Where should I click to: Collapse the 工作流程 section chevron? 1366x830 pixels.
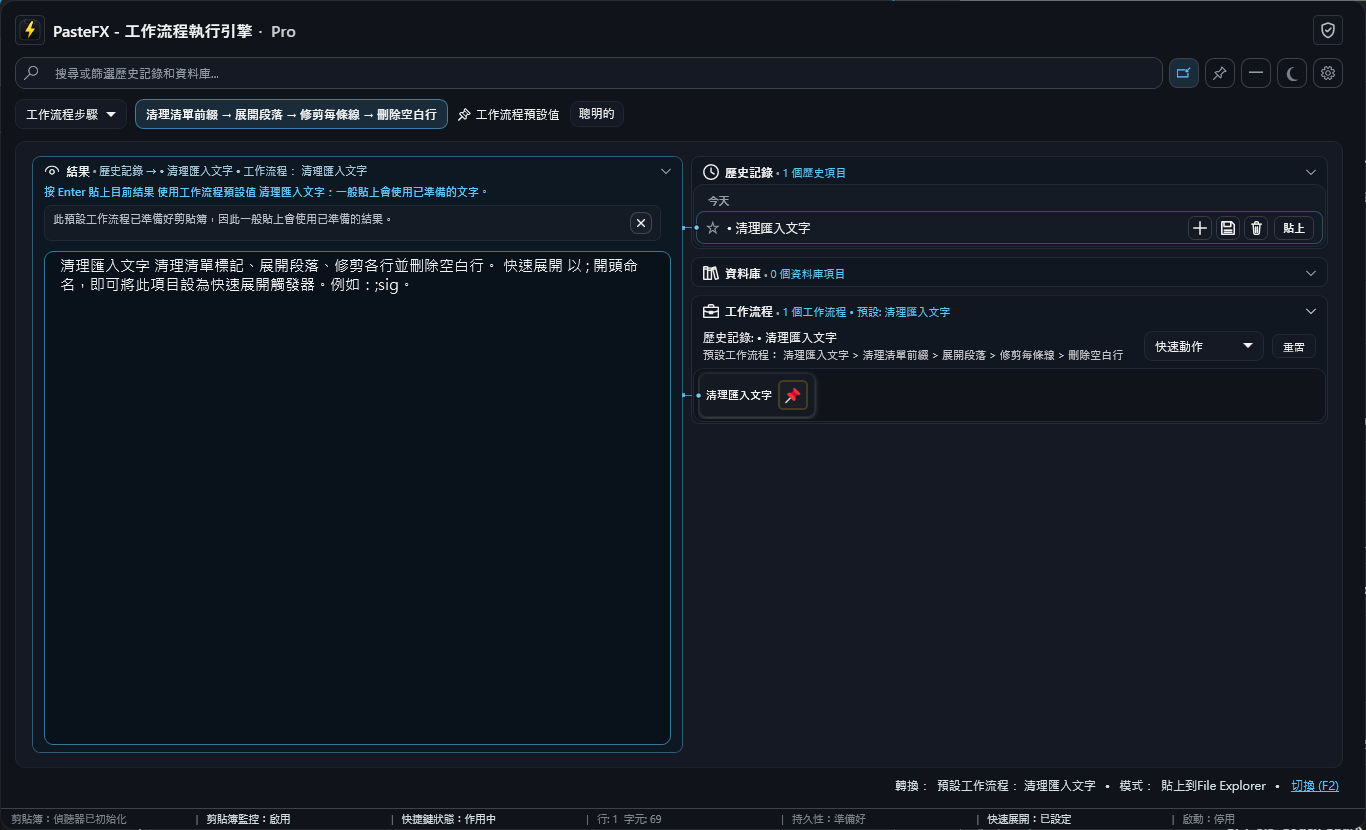[1311, 311]
